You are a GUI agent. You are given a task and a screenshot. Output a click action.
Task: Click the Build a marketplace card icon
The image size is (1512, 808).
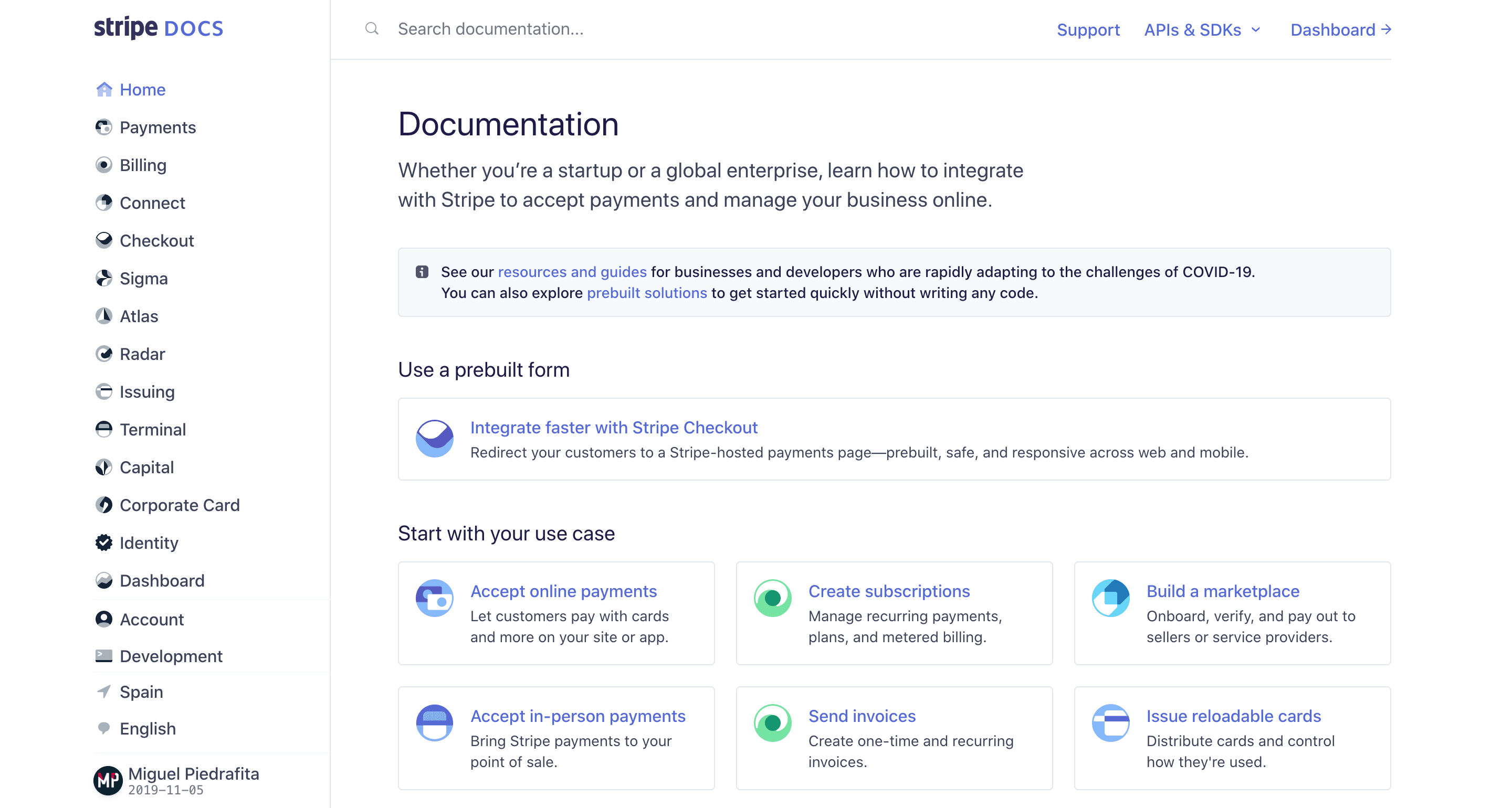(1110, 599)
